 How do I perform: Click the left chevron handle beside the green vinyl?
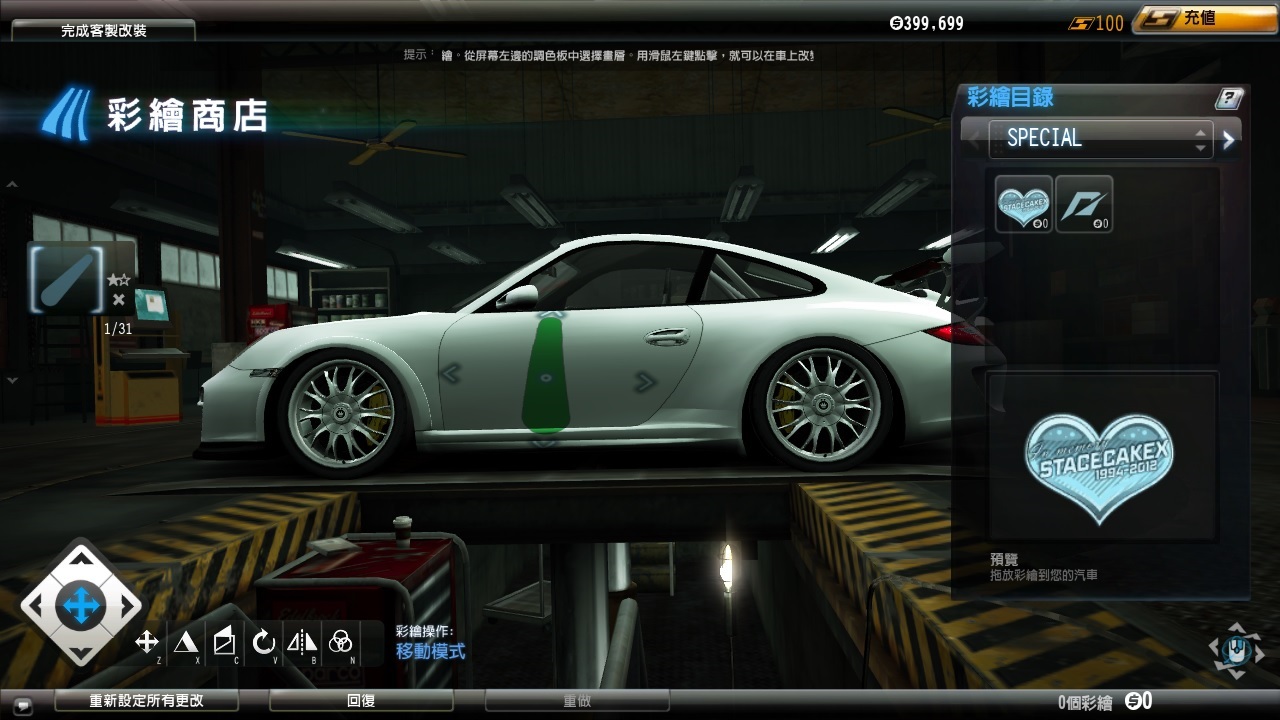coord(450,374)
